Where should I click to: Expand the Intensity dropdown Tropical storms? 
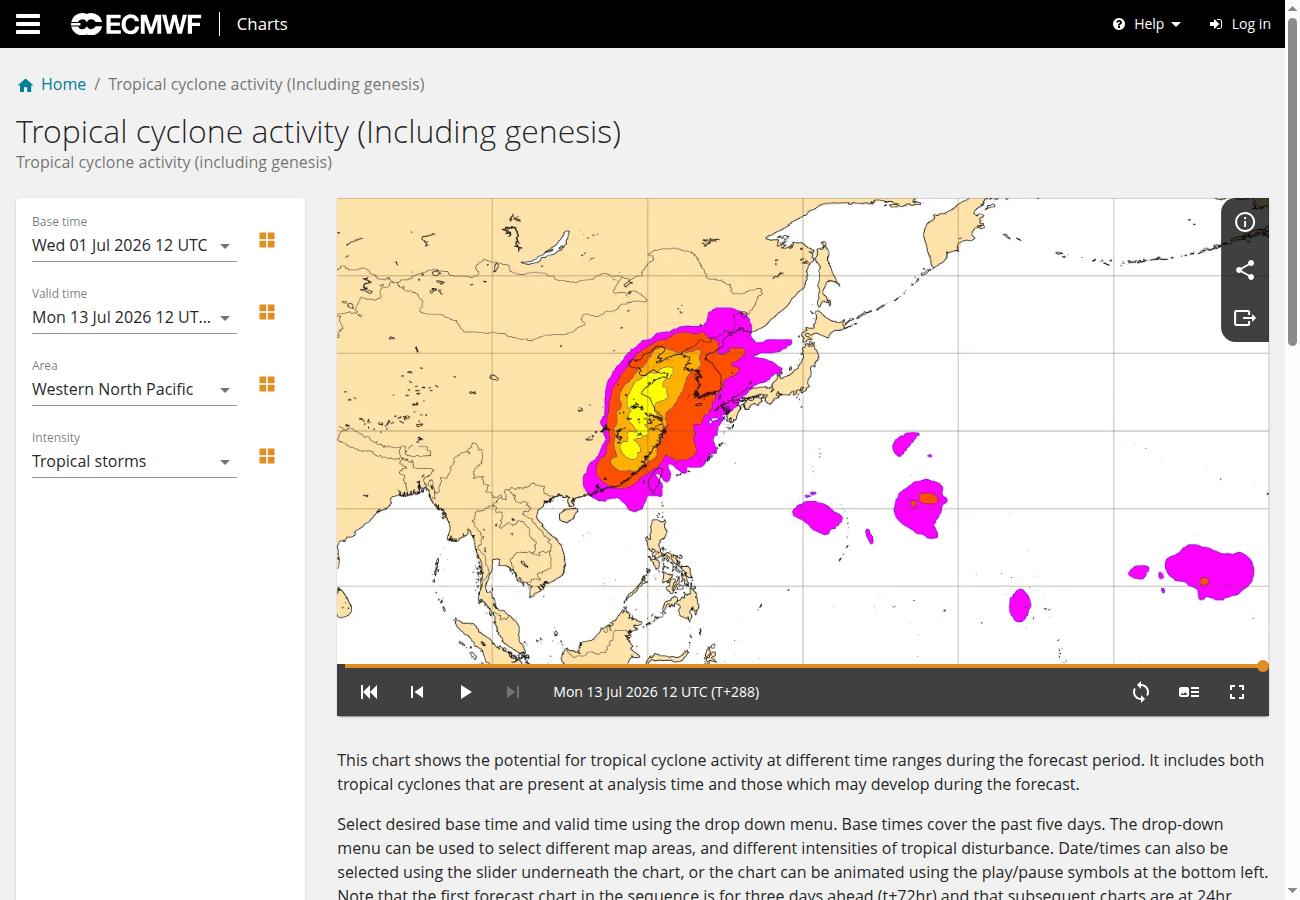pos(134,462)
